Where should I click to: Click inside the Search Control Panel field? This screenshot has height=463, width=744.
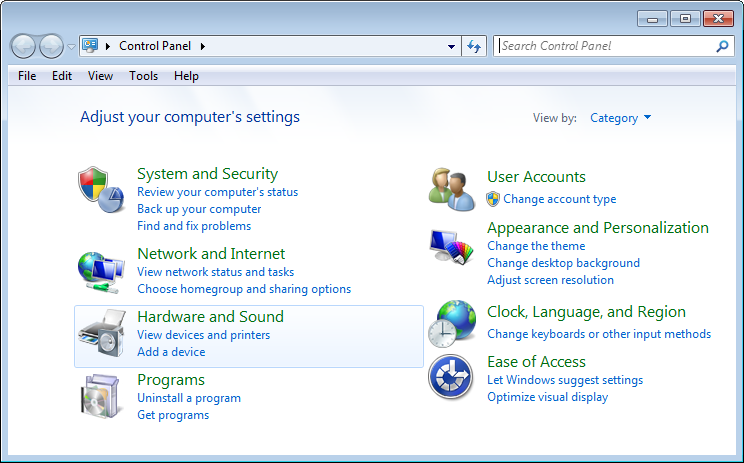point(605,46)
